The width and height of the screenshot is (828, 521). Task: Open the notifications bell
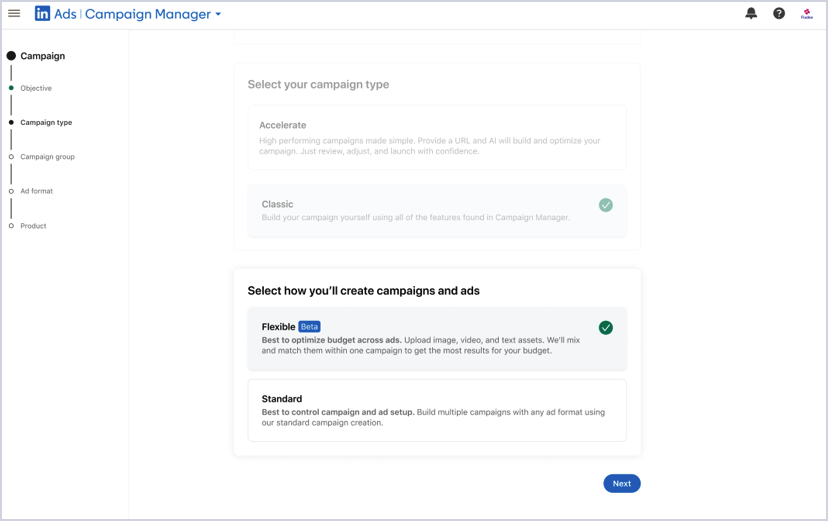click(751, 14)
